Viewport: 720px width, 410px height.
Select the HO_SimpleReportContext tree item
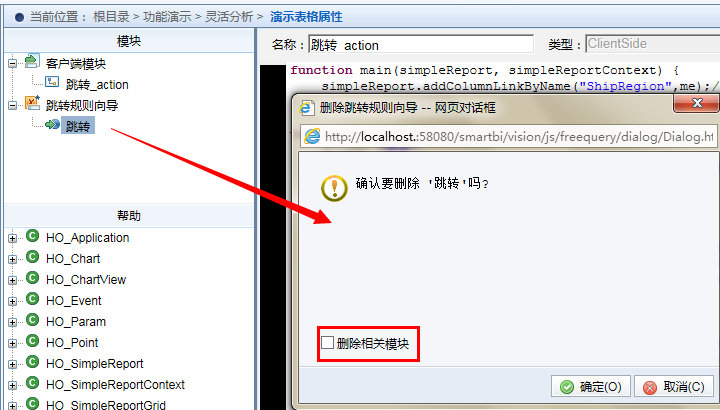click(115, 384)
